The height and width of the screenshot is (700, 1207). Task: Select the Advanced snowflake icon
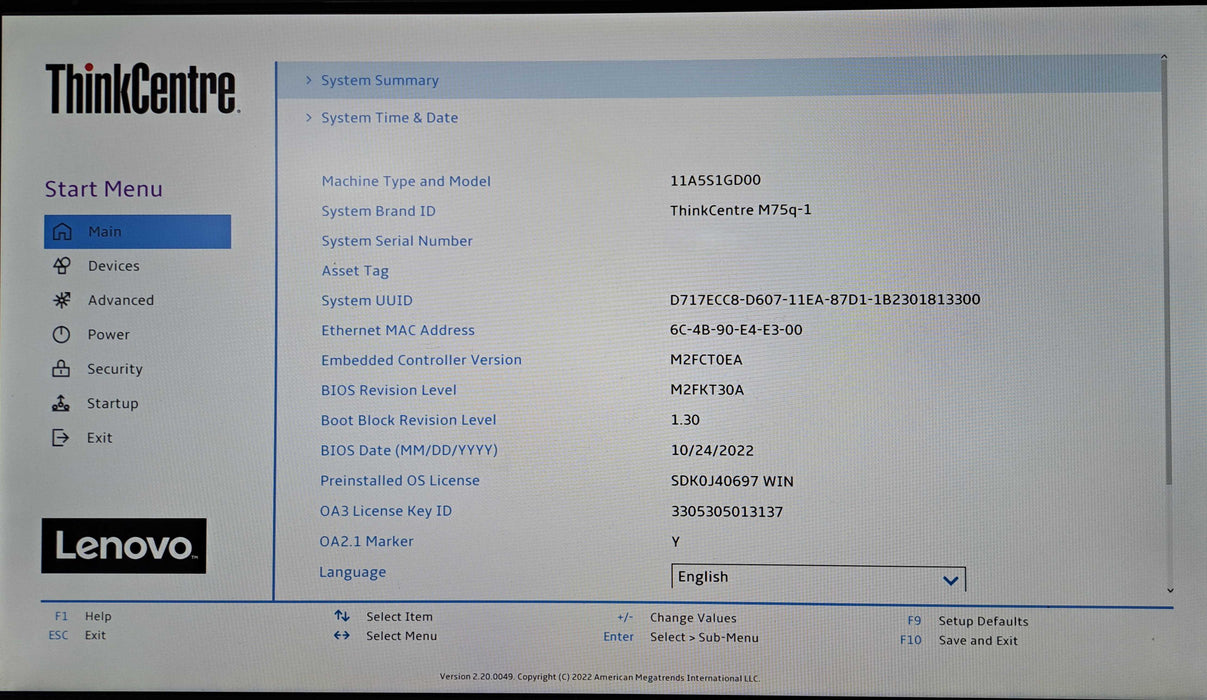click(62, 300)
